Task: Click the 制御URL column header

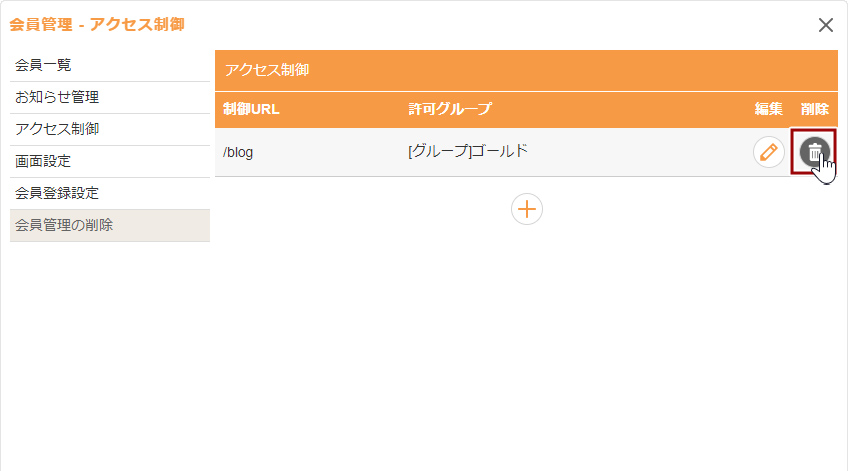Action: 251,109
